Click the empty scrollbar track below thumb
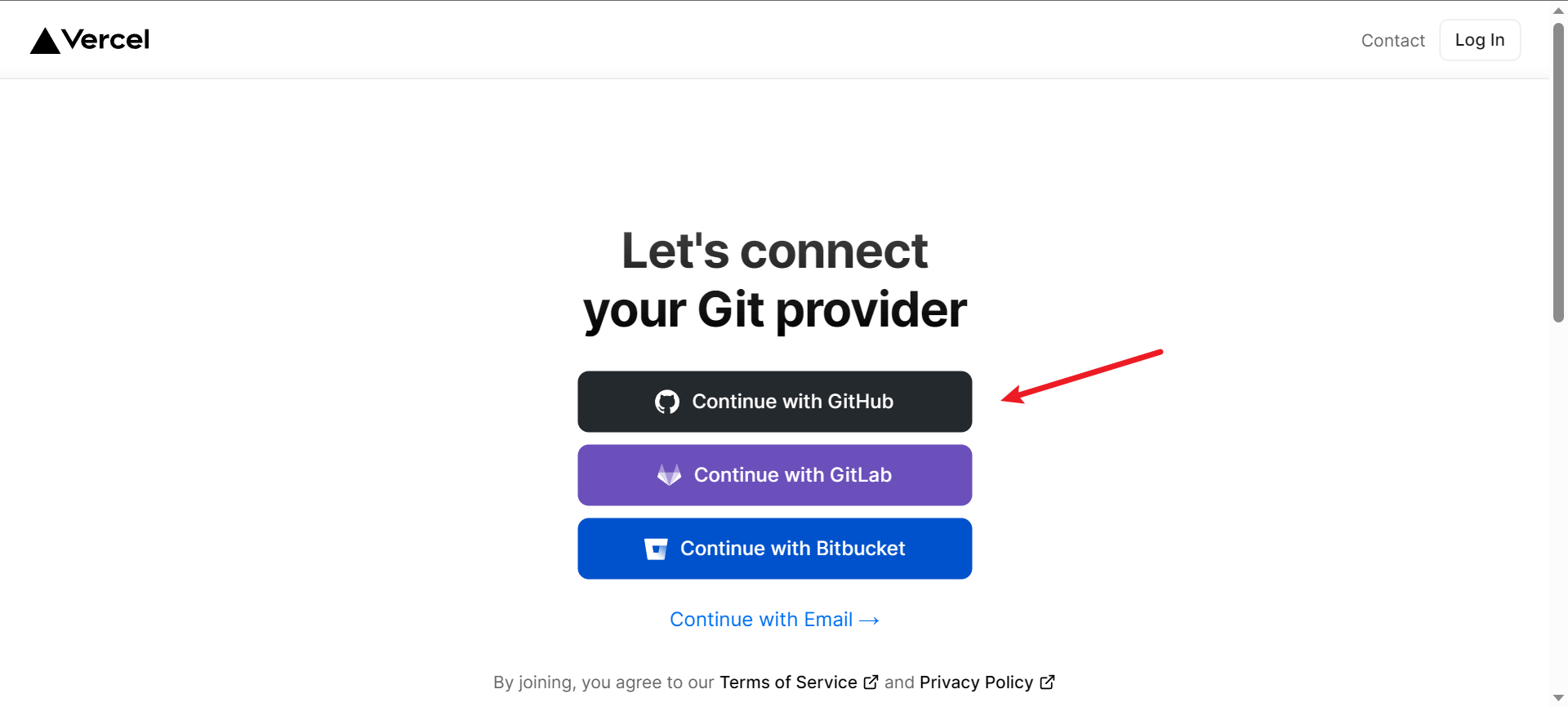Image resolution: width=1568 pixels, height=707 pixels. pos(1558,506)
